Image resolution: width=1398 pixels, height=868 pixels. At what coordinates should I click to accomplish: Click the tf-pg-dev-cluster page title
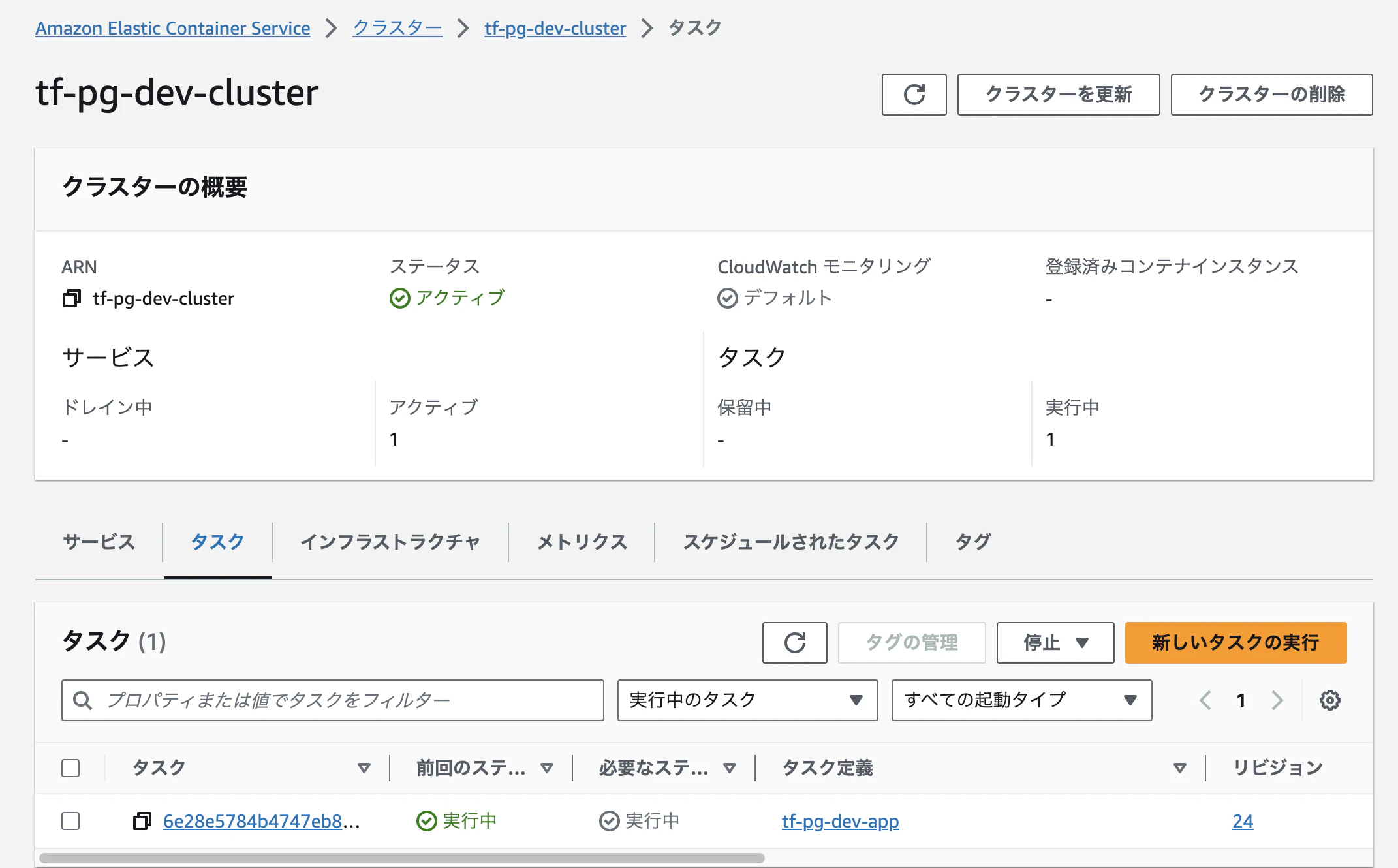pos(177,93)
